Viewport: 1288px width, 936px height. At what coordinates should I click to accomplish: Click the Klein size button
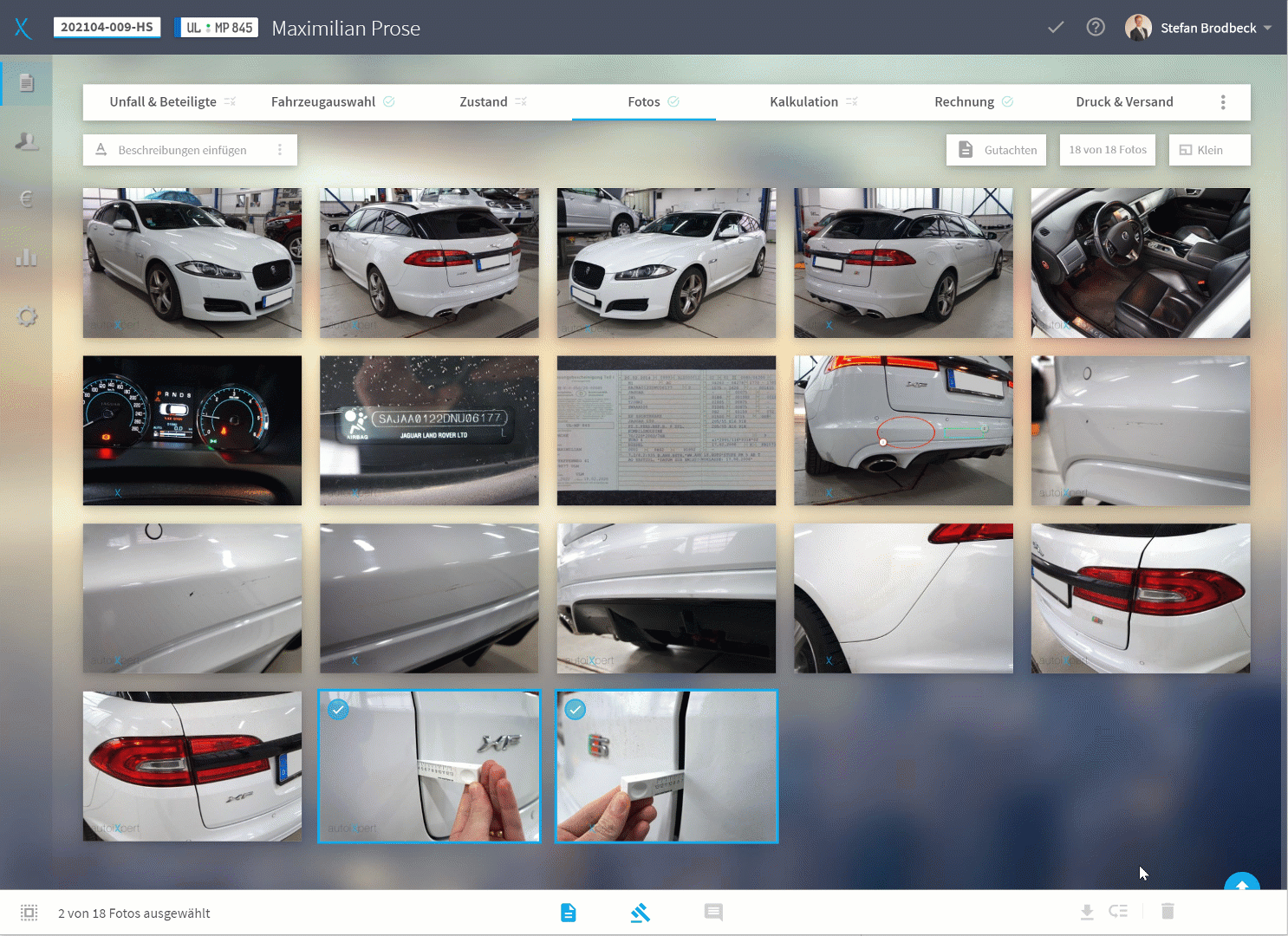point(1209,150)
